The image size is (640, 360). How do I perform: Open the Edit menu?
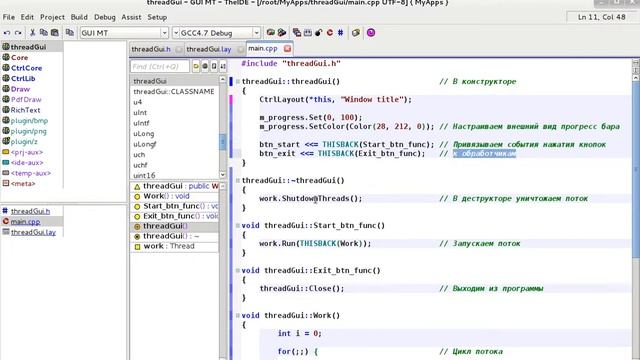click(x=27, y=17)
